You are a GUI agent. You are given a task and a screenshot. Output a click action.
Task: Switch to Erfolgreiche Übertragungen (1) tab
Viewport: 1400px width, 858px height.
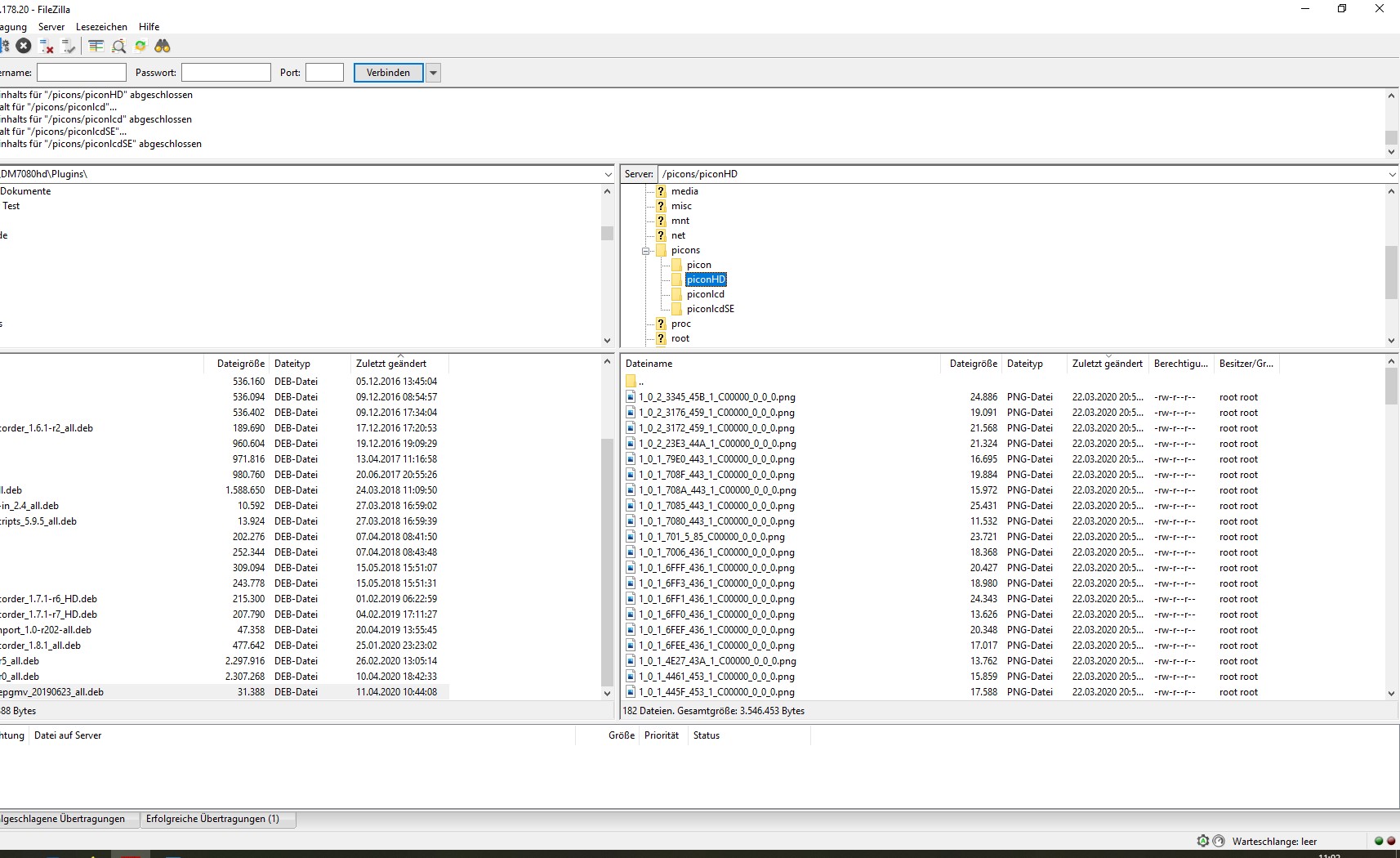pyautogui.click(x=212, y=819)
